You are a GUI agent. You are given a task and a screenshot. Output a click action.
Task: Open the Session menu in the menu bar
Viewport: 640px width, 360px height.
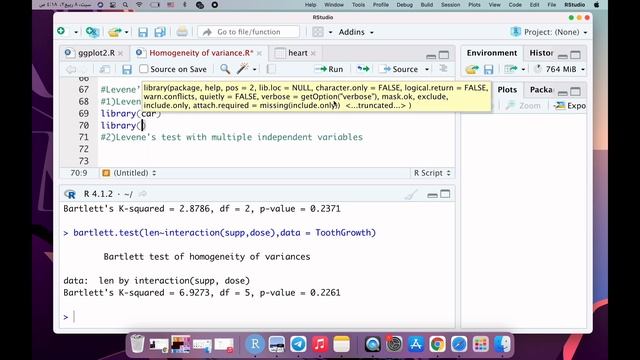[x=451, y=5]
